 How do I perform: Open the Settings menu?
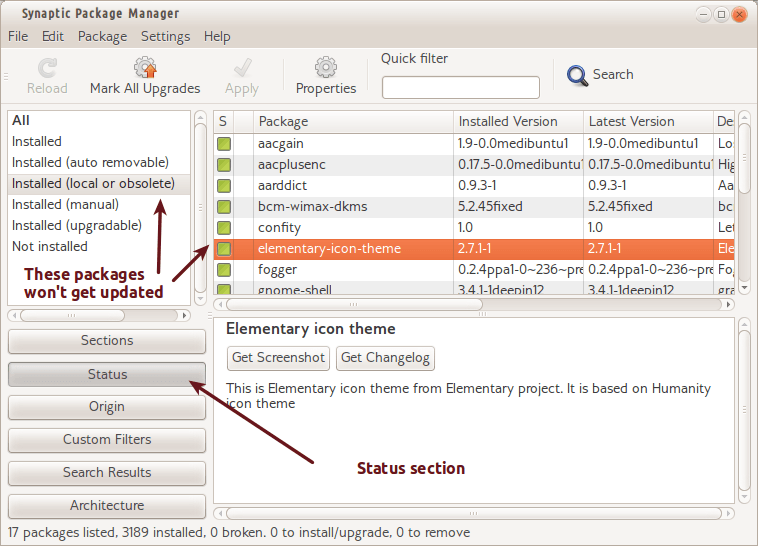[165, 36]
